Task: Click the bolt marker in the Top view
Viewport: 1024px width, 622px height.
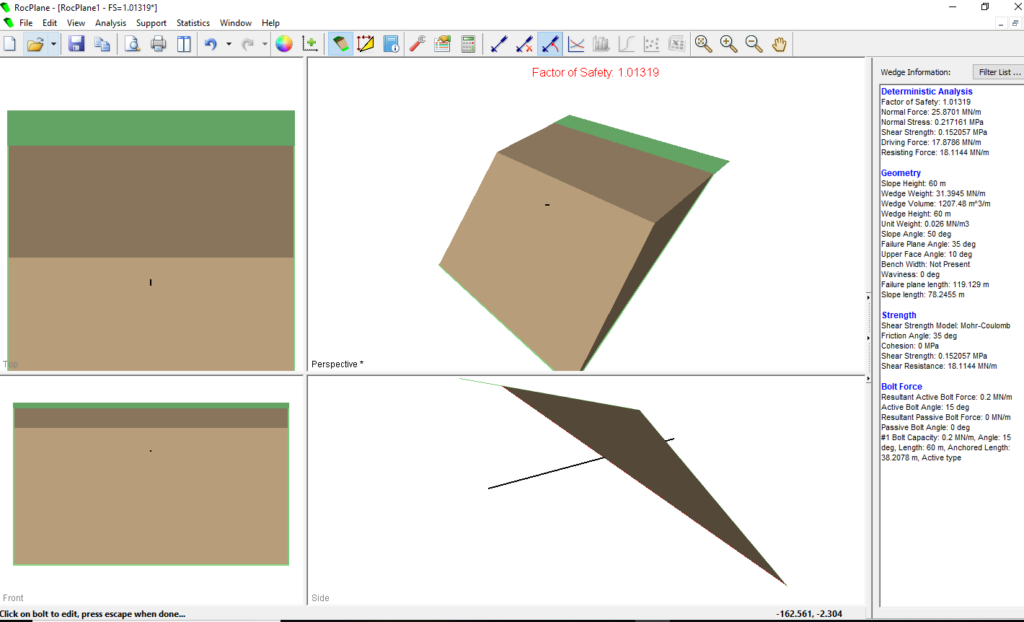Action: (151, 282)
